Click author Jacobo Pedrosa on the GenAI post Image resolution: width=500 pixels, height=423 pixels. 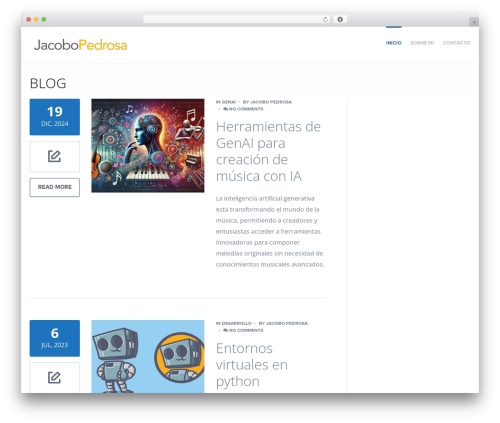271,102
